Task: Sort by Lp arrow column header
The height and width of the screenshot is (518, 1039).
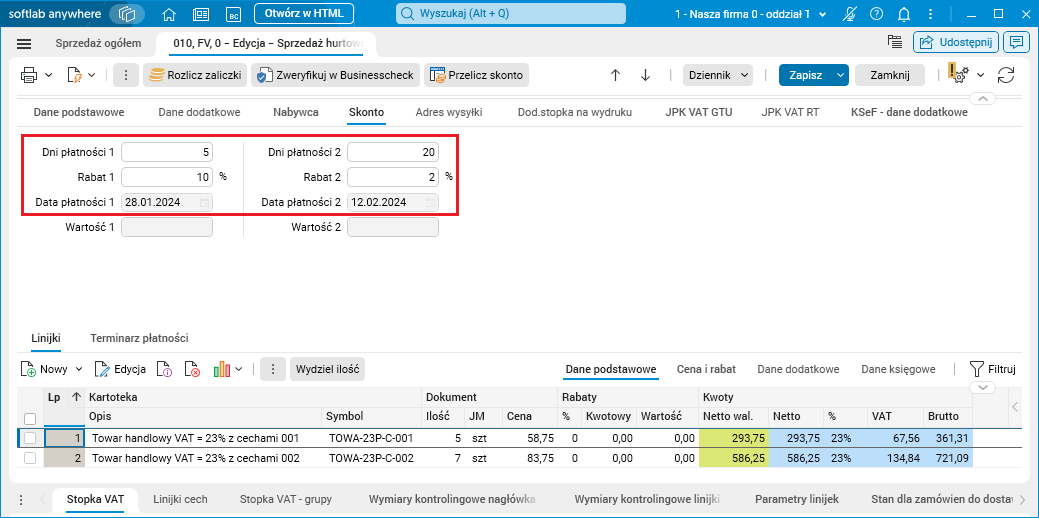Action: [76, 397]
